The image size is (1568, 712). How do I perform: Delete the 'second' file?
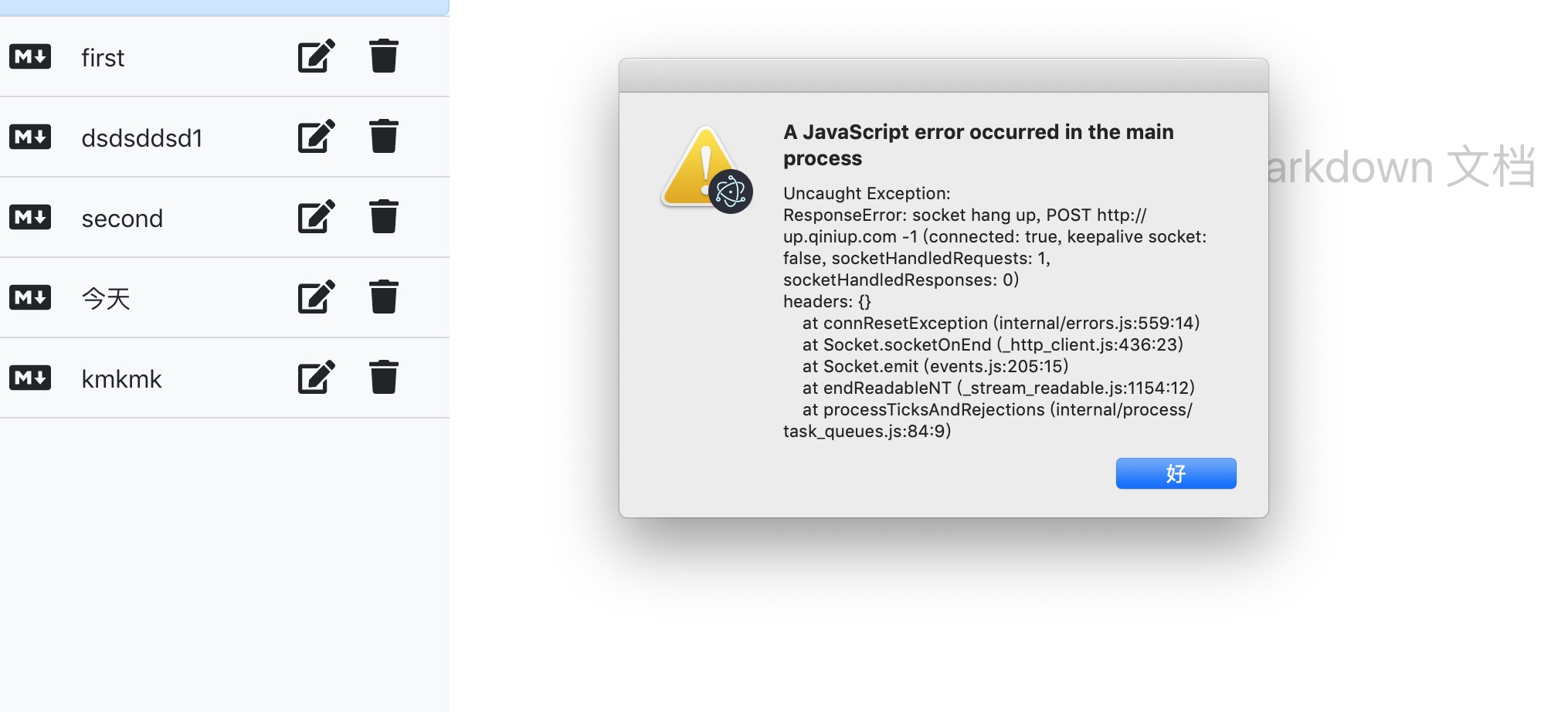click(x=384, y=216)
